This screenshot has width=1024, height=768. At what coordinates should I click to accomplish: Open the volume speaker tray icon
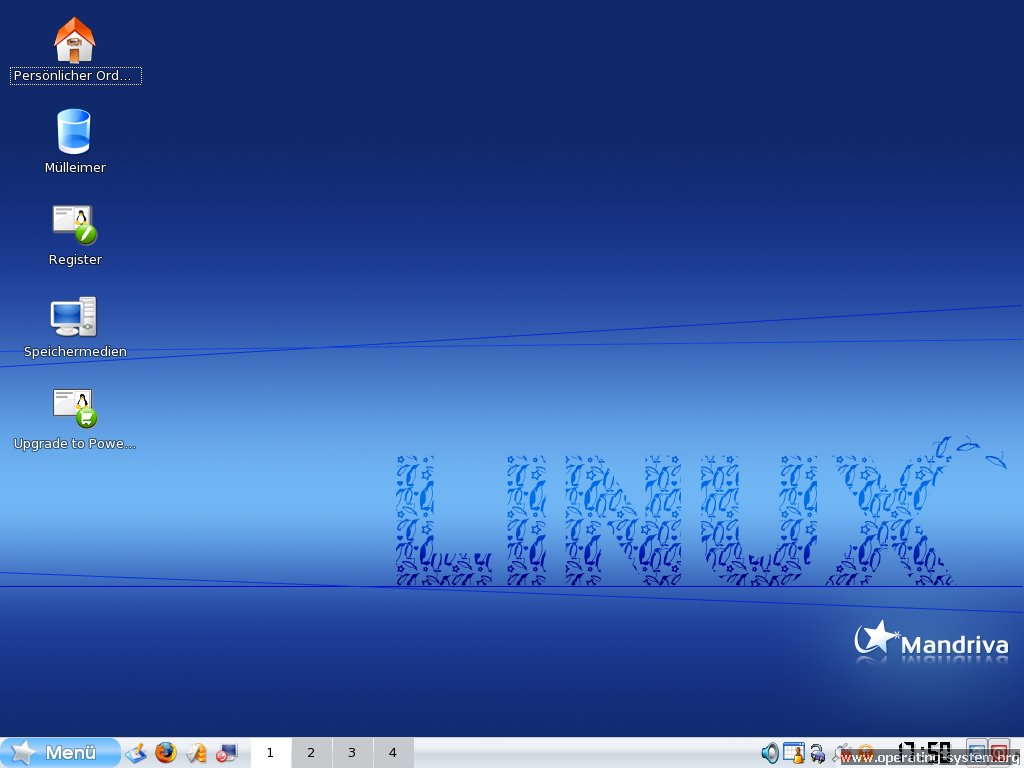(x=770, y=753)
